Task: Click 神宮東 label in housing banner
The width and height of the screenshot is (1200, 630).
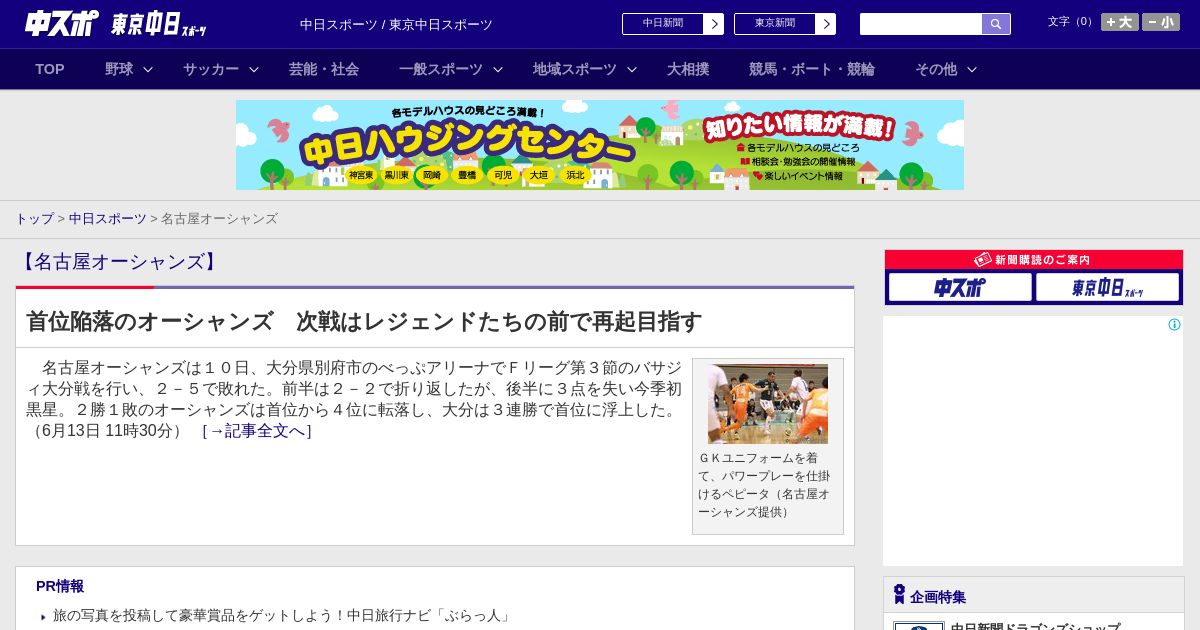Action: pos(361,175)
